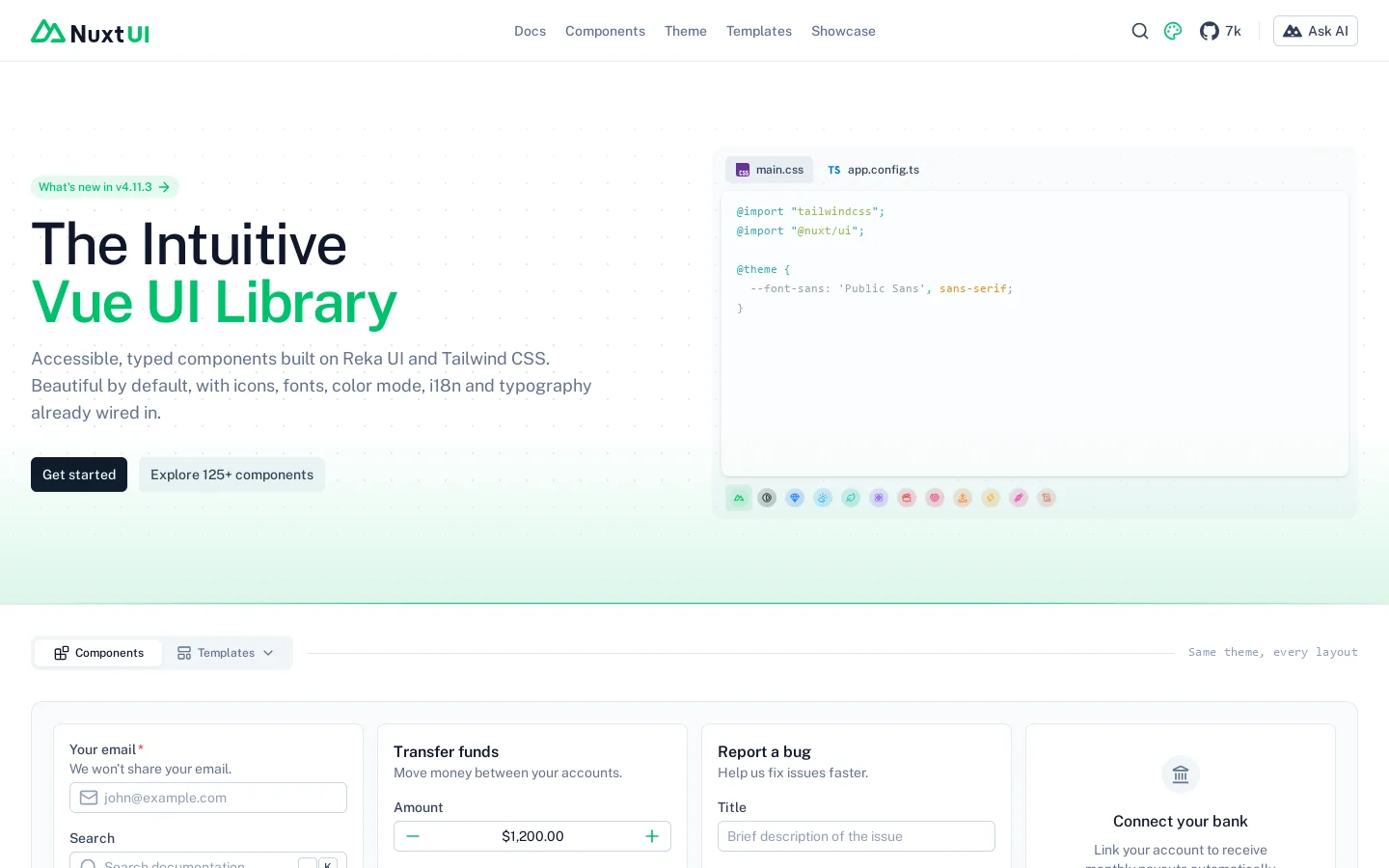Click the Nuxt UI logo
The height and width of the screenshot is (868, 1389).
tap(90, 32)
